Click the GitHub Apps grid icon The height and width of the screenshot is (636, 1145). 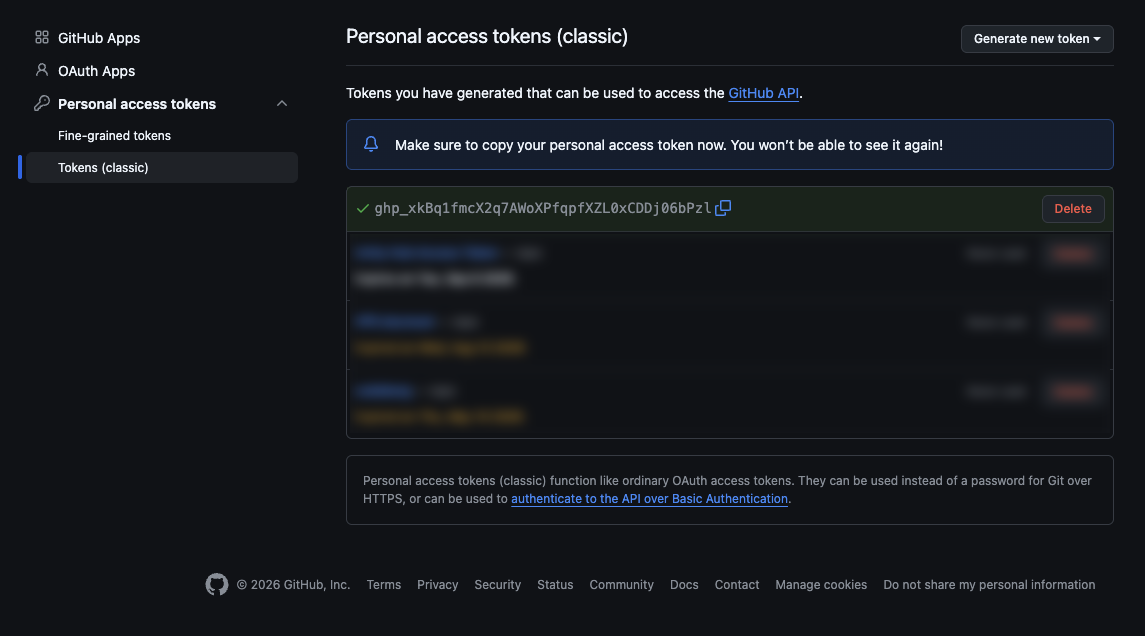[x=42, y=37]
